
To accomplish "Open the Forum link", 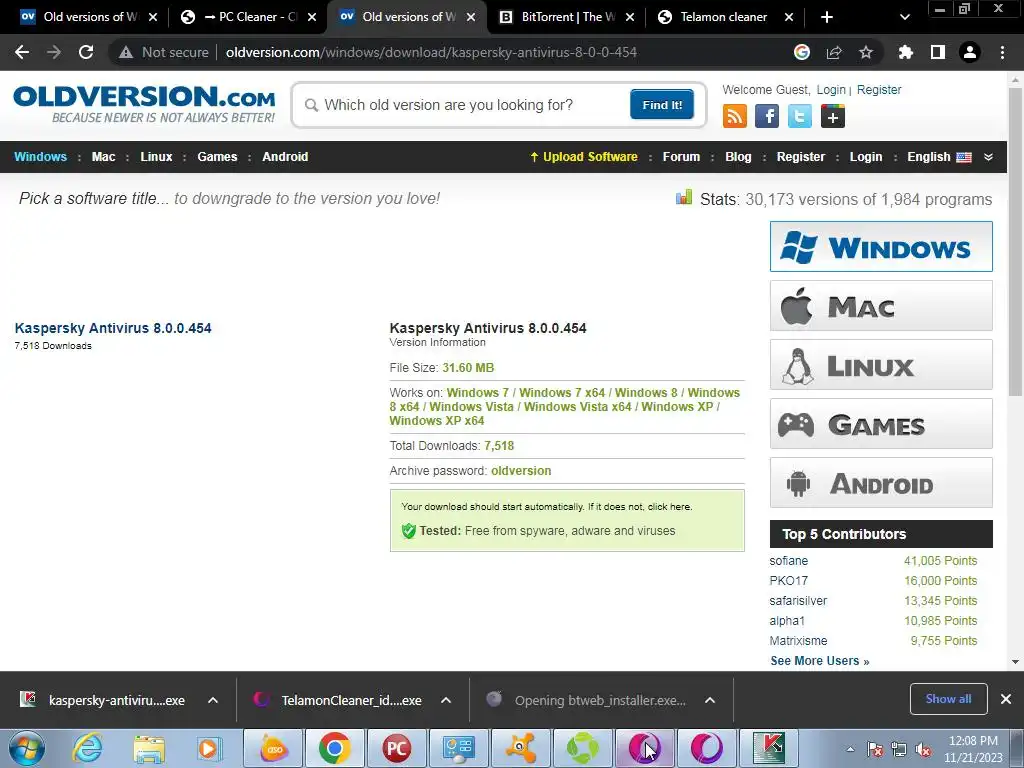I will 681,157.
